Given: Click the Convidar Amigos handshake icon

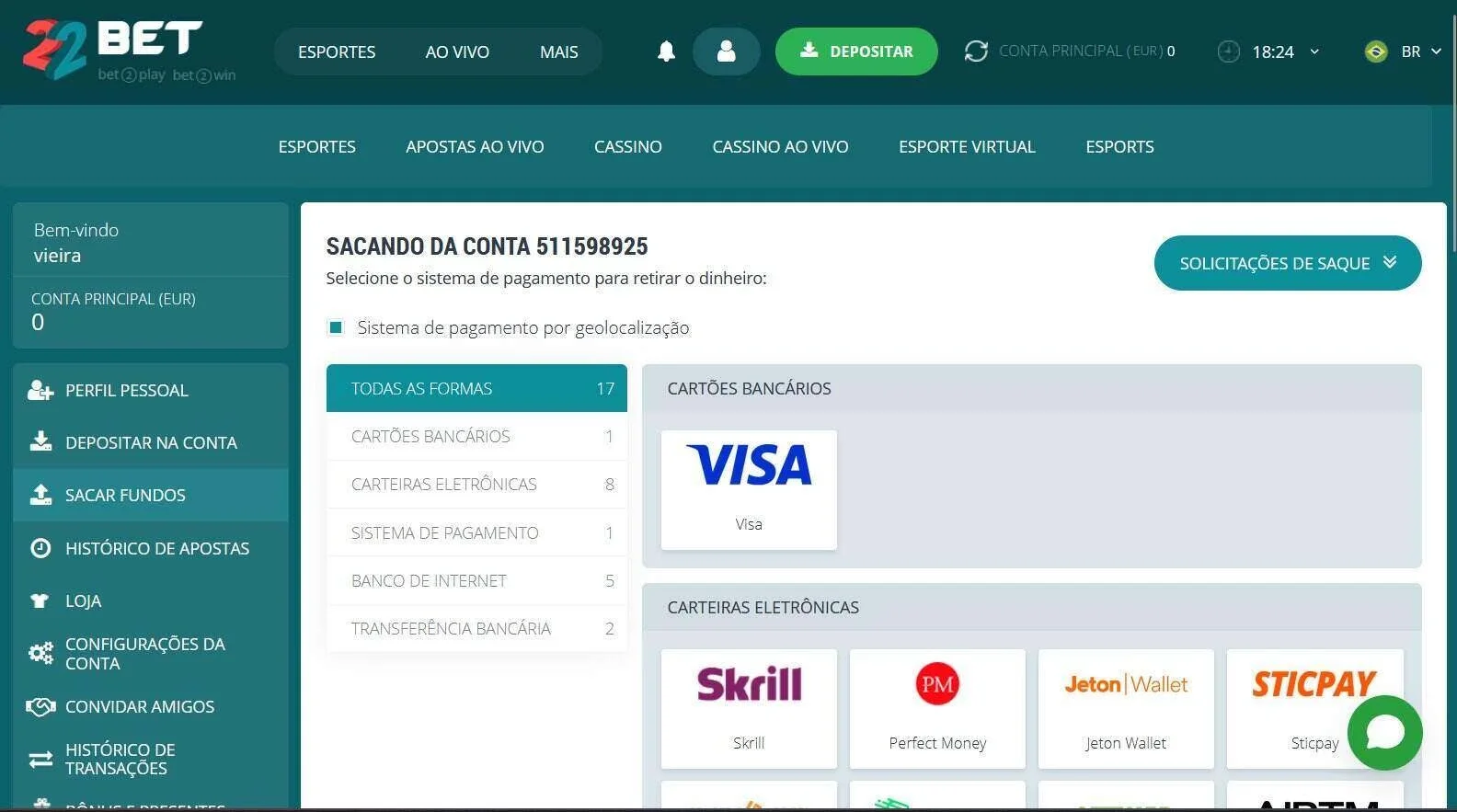Looking at the screenshot, I should pyautogui.click(x=40, y=706).
